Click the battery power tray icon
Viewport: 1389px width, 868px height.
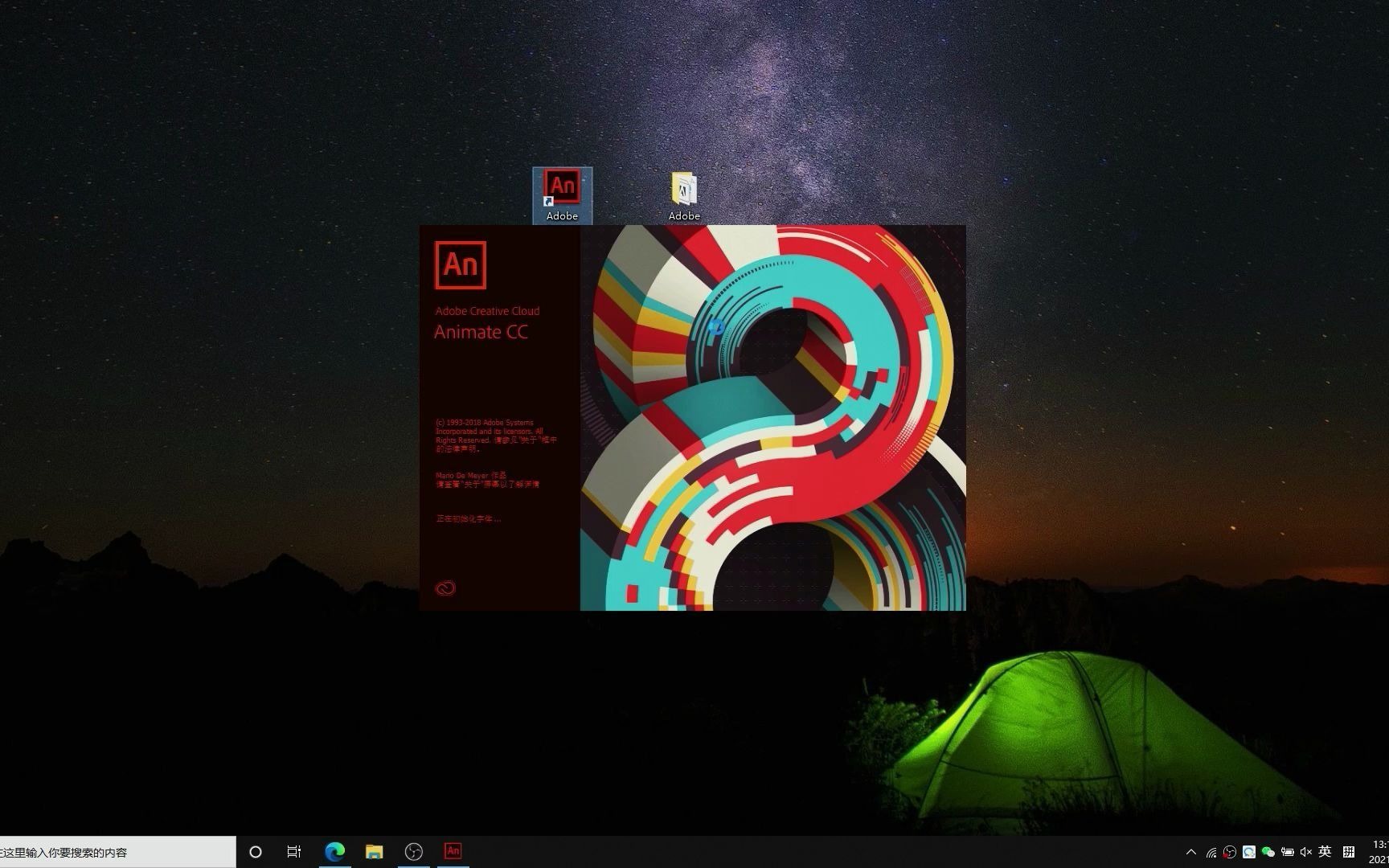click(1288, 852)
